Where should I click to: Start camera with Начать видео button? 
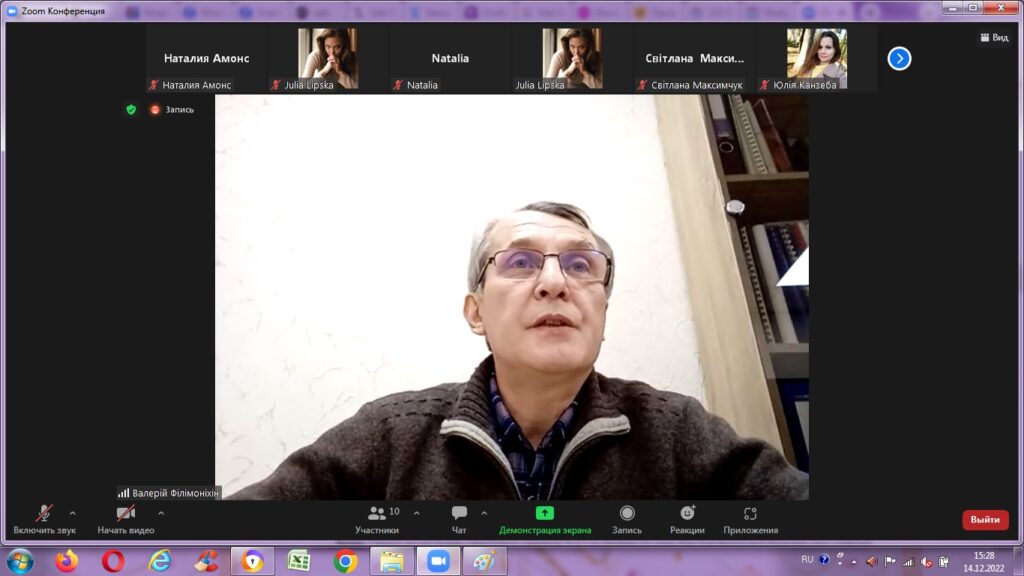126,520
